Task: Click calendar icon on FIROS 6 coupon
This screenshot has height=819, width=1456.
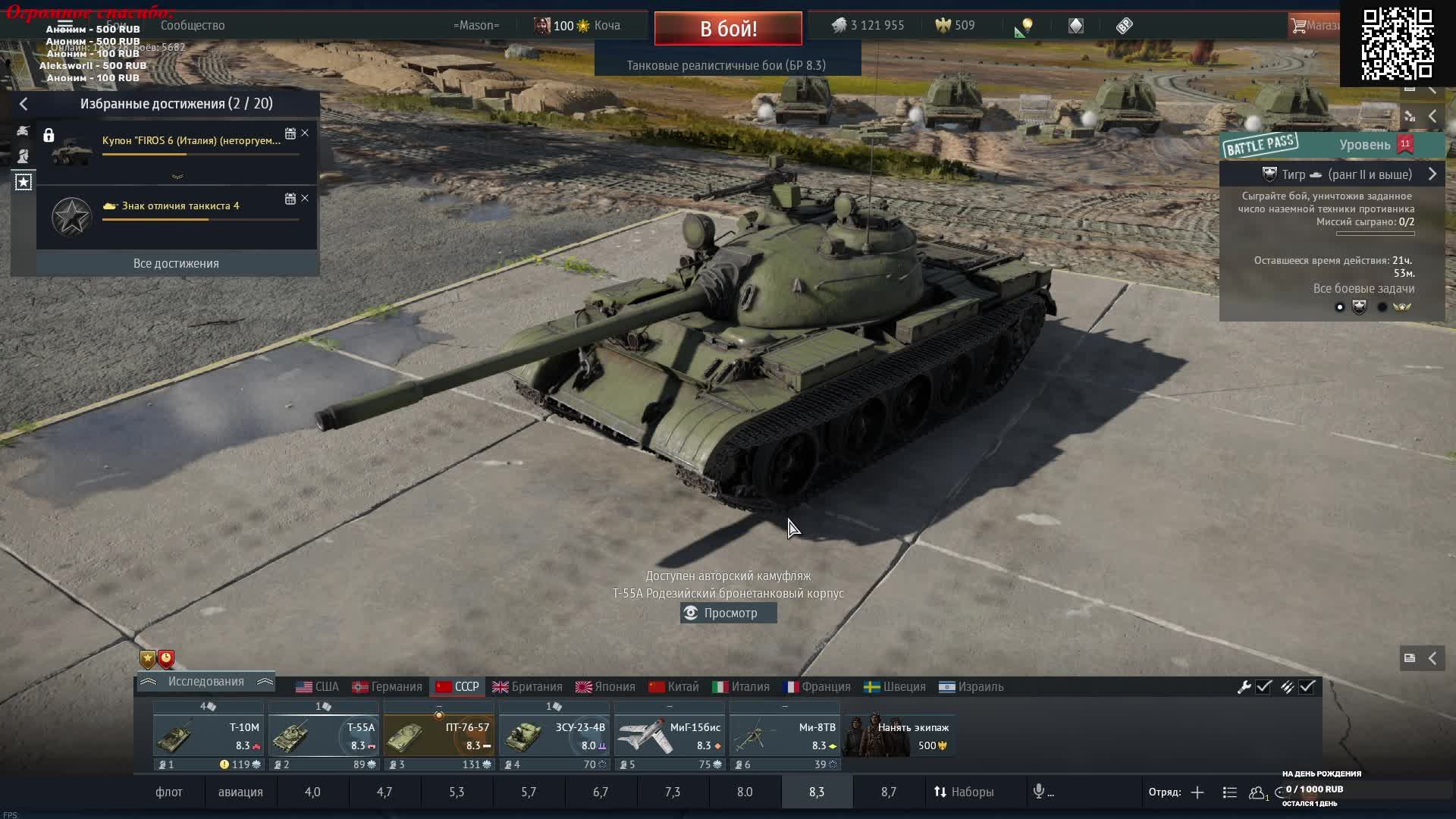Action: [290, 133]
